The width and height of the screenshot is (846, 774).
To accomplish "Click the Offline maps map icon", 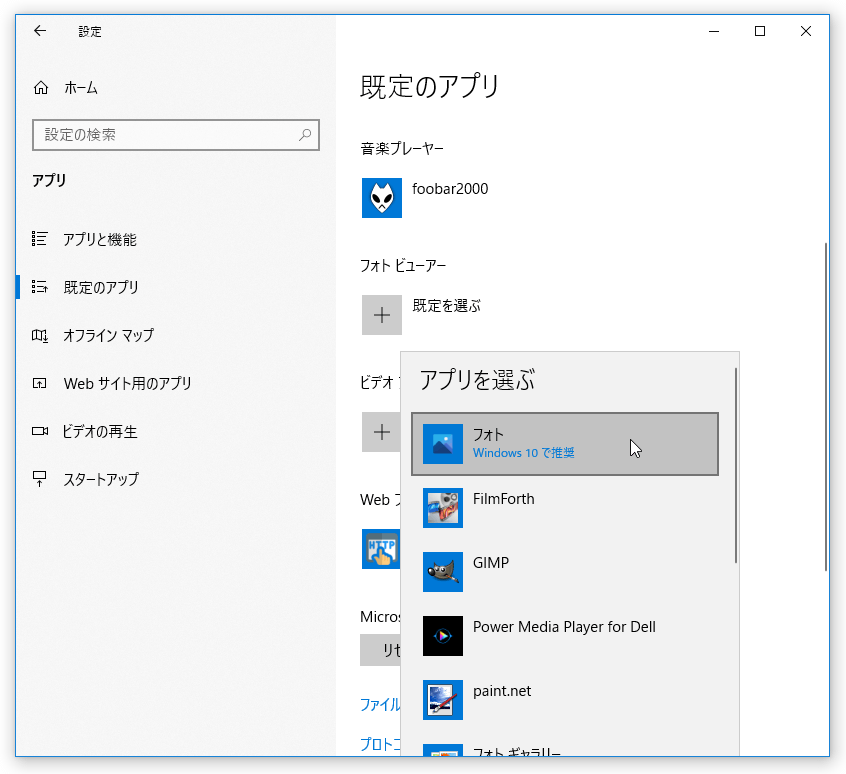I will click(x=40, y=335).
